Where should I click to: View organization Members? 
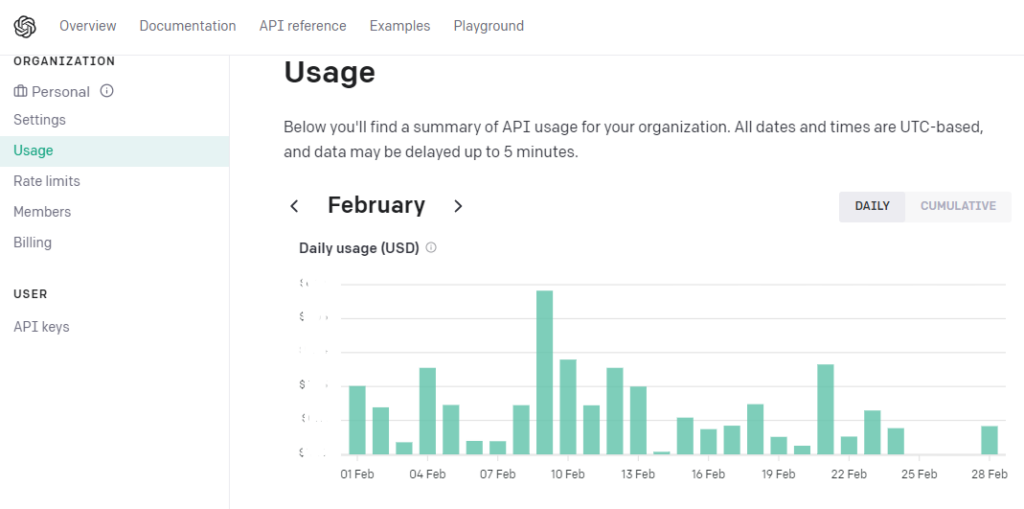tap(42, 212)
